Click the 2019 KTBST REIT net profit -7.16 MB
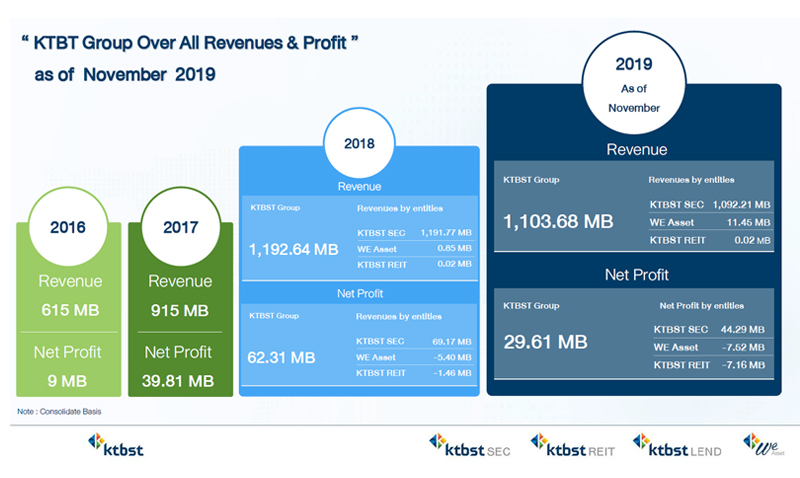Screen dimensions: 800x478 pyautogui.click(x=743, y=365)
